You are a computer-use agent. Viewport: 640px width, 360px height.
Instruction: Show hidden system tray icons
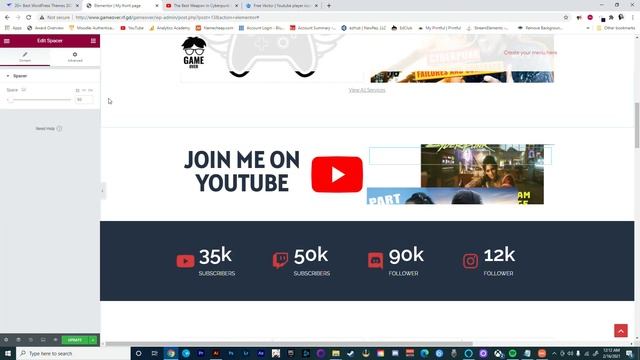(554, 353)
